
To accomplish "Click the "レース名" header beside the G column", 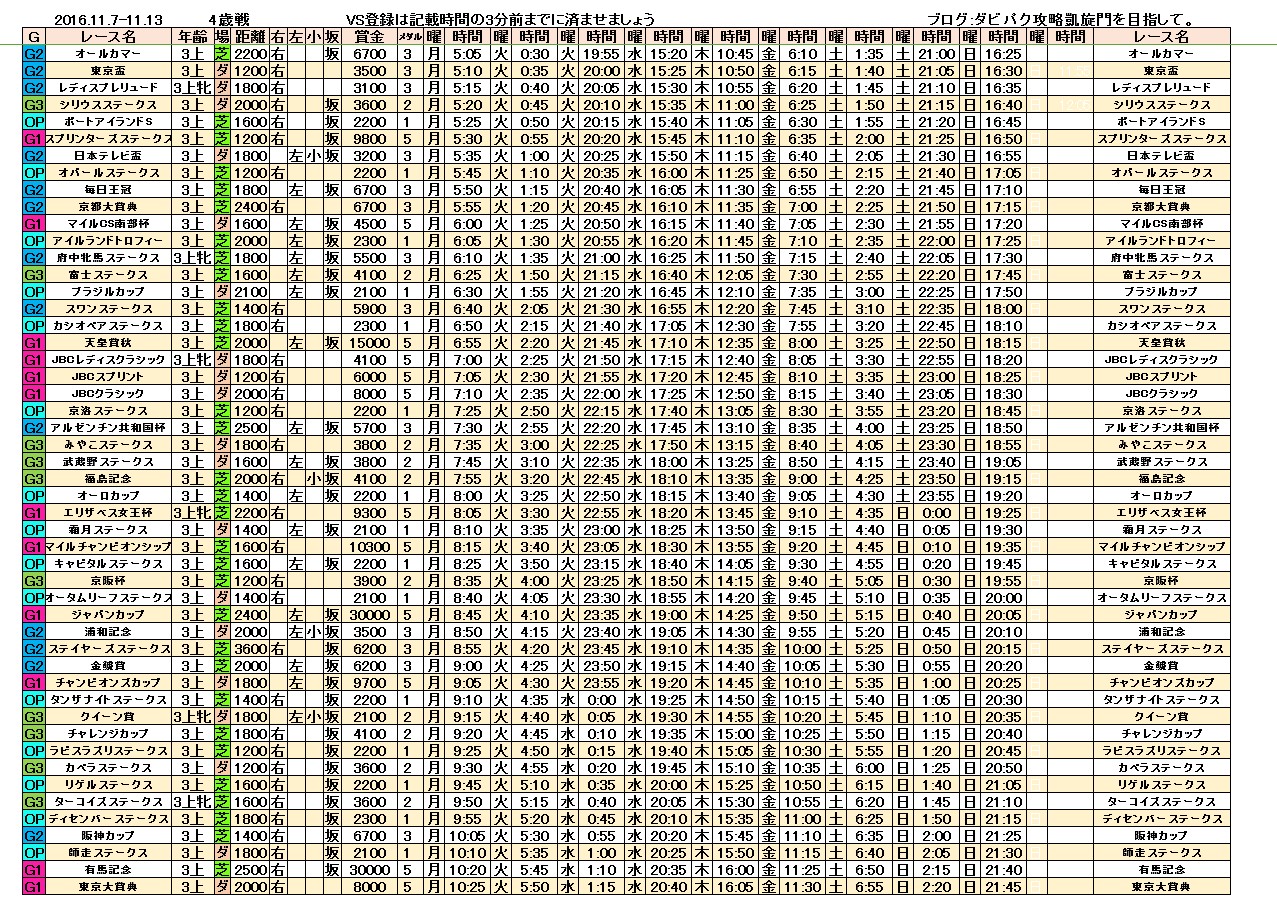I will 109,36.
